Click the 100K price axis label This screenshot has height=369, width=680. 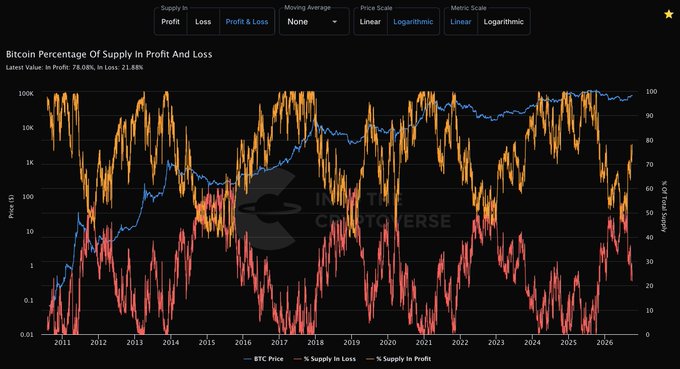[26, 94]
